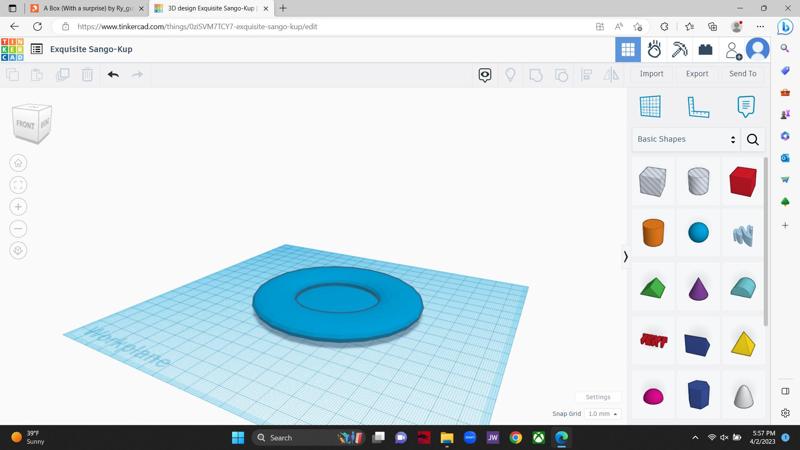Open the Sim Lab icon
Screen dimensions: 800x450
(x=654, y=49)
